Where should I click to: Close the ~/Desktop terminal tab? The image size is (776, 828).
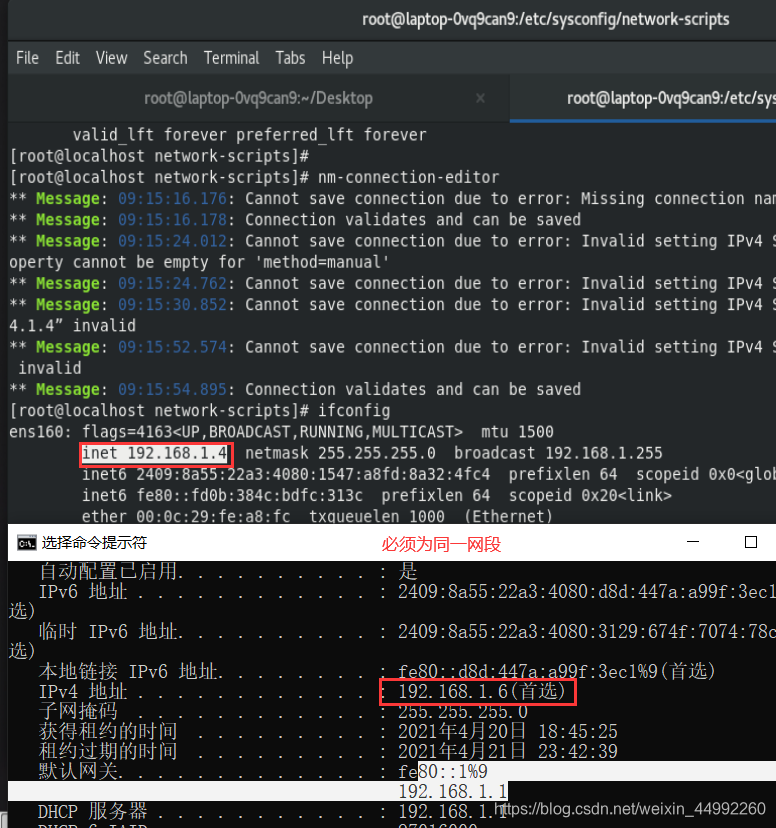point(480,98)
